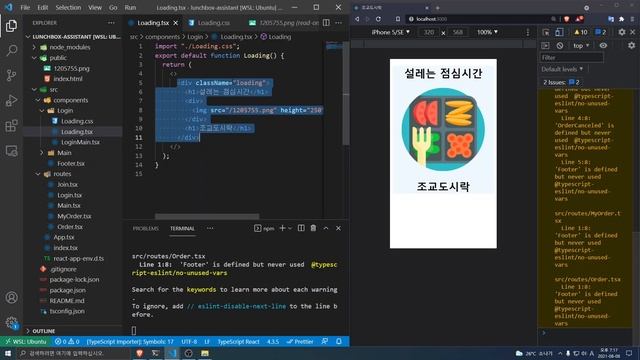
Task: Open the Run and Debug view
Action: (11, 100)
